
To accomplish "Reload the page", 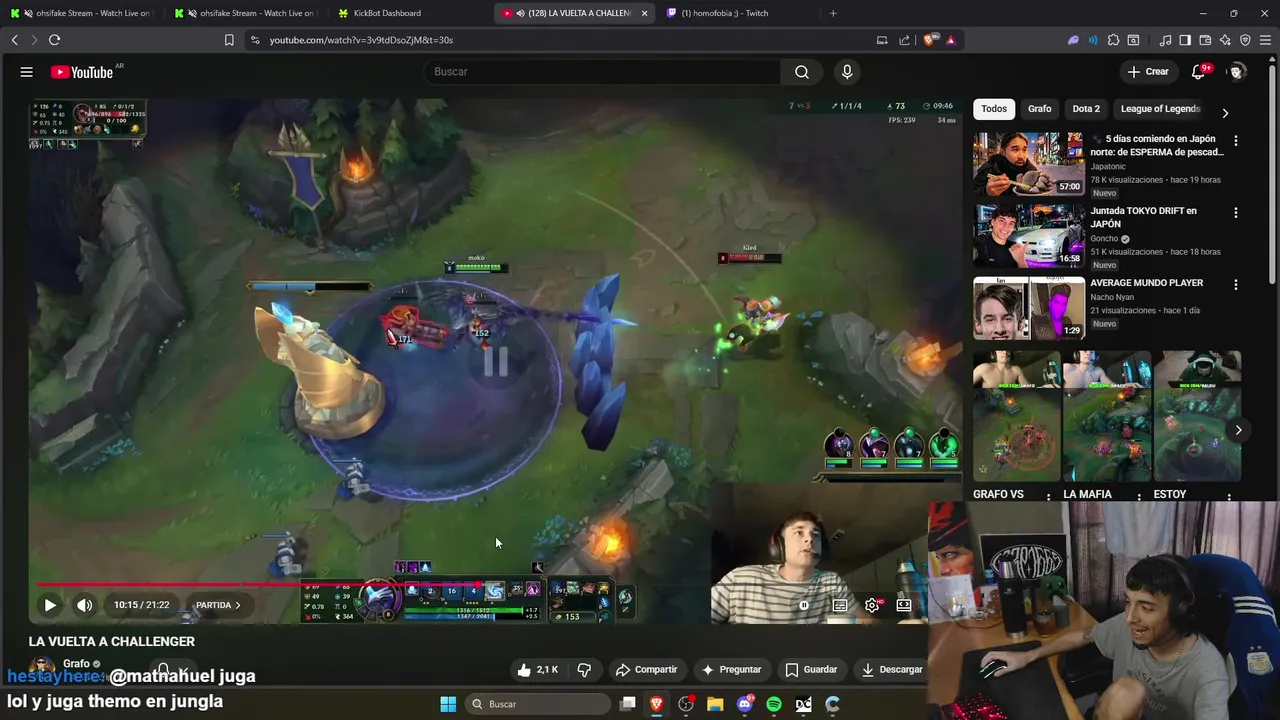I will point(54,40).
